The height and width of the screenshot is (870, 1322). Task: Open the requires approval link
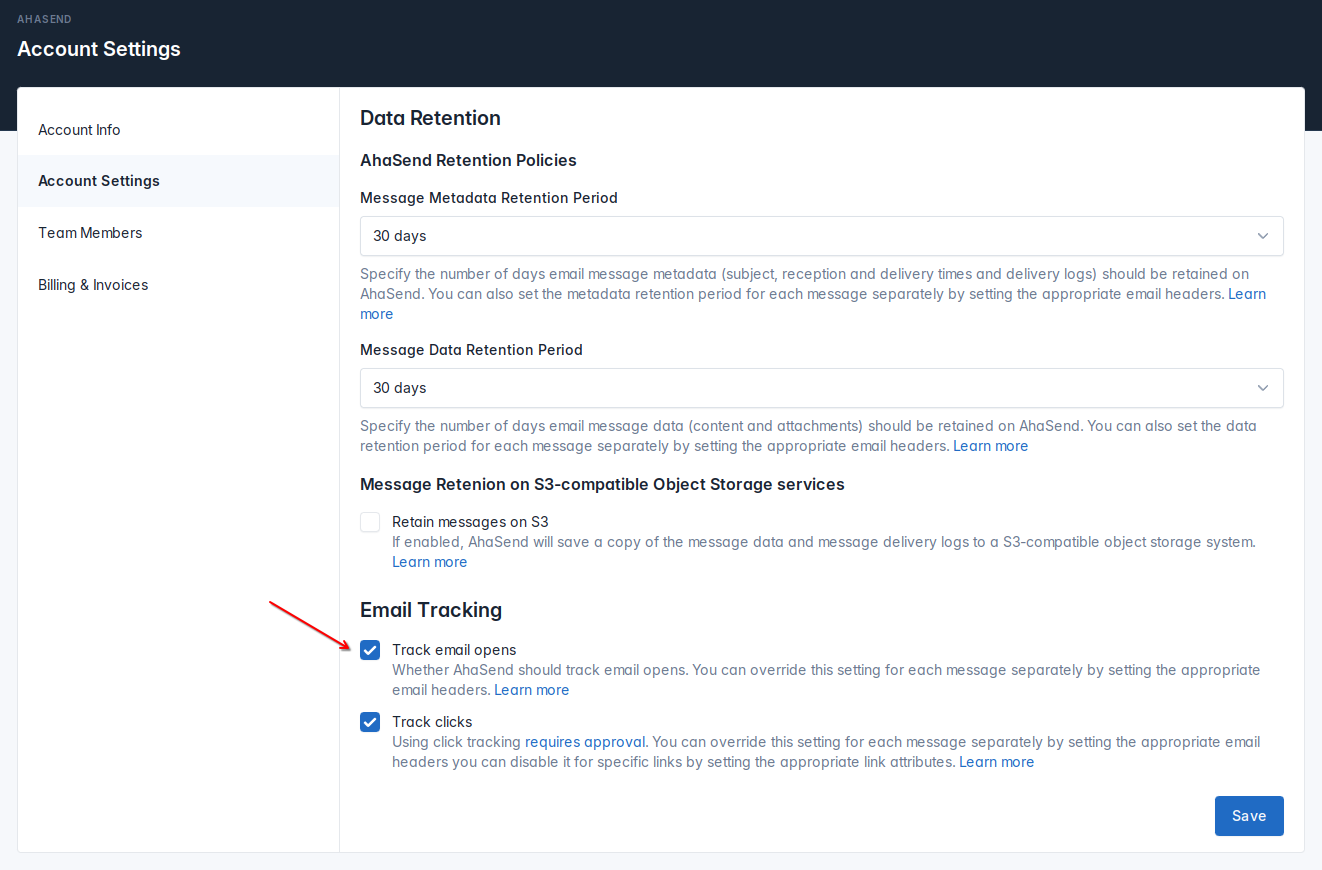point(586,742)
